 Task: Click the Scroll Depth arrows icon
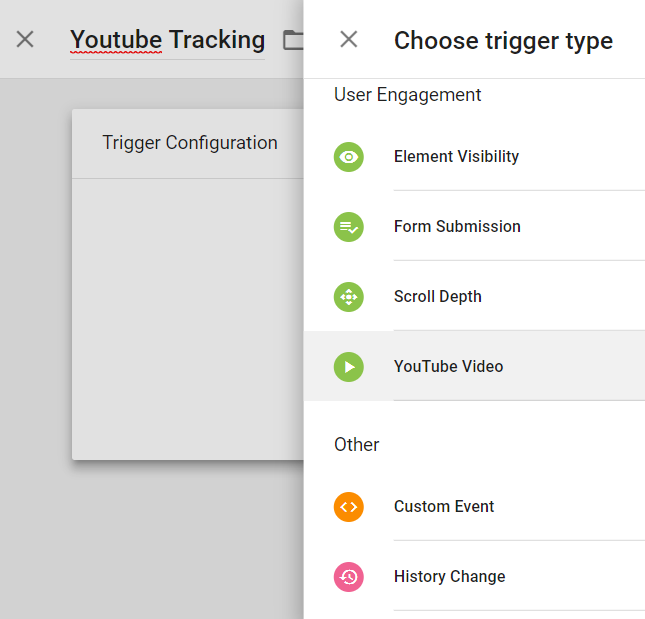click(348, 297)
